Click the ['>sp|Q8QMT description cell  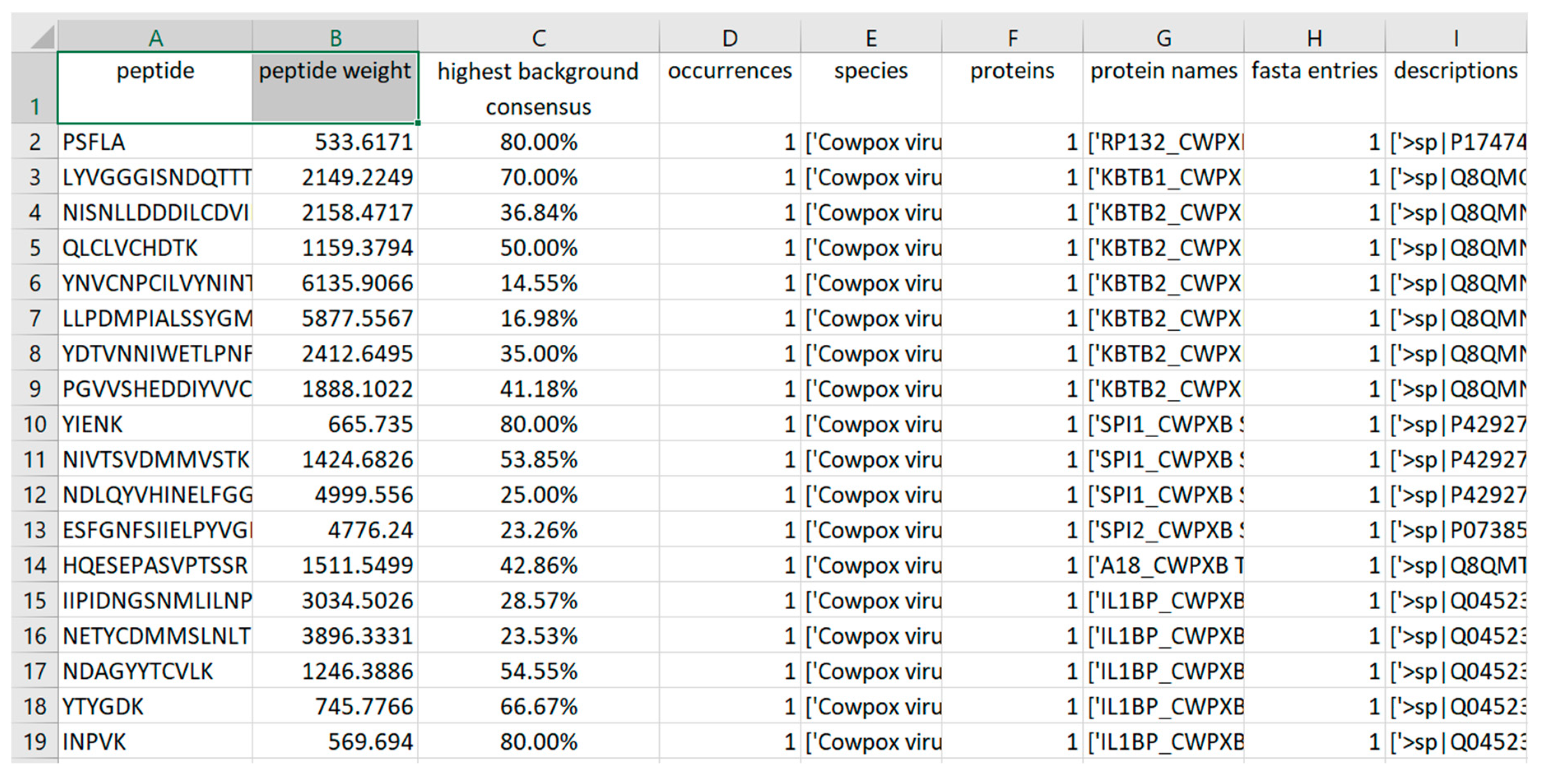1456,565
